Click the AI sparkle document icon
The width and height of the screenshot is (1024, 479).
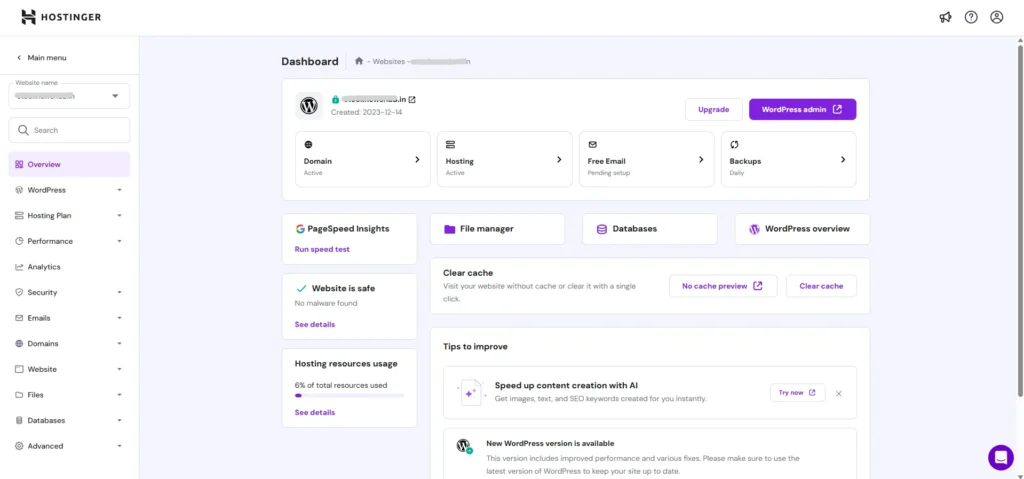pos(472,392)
